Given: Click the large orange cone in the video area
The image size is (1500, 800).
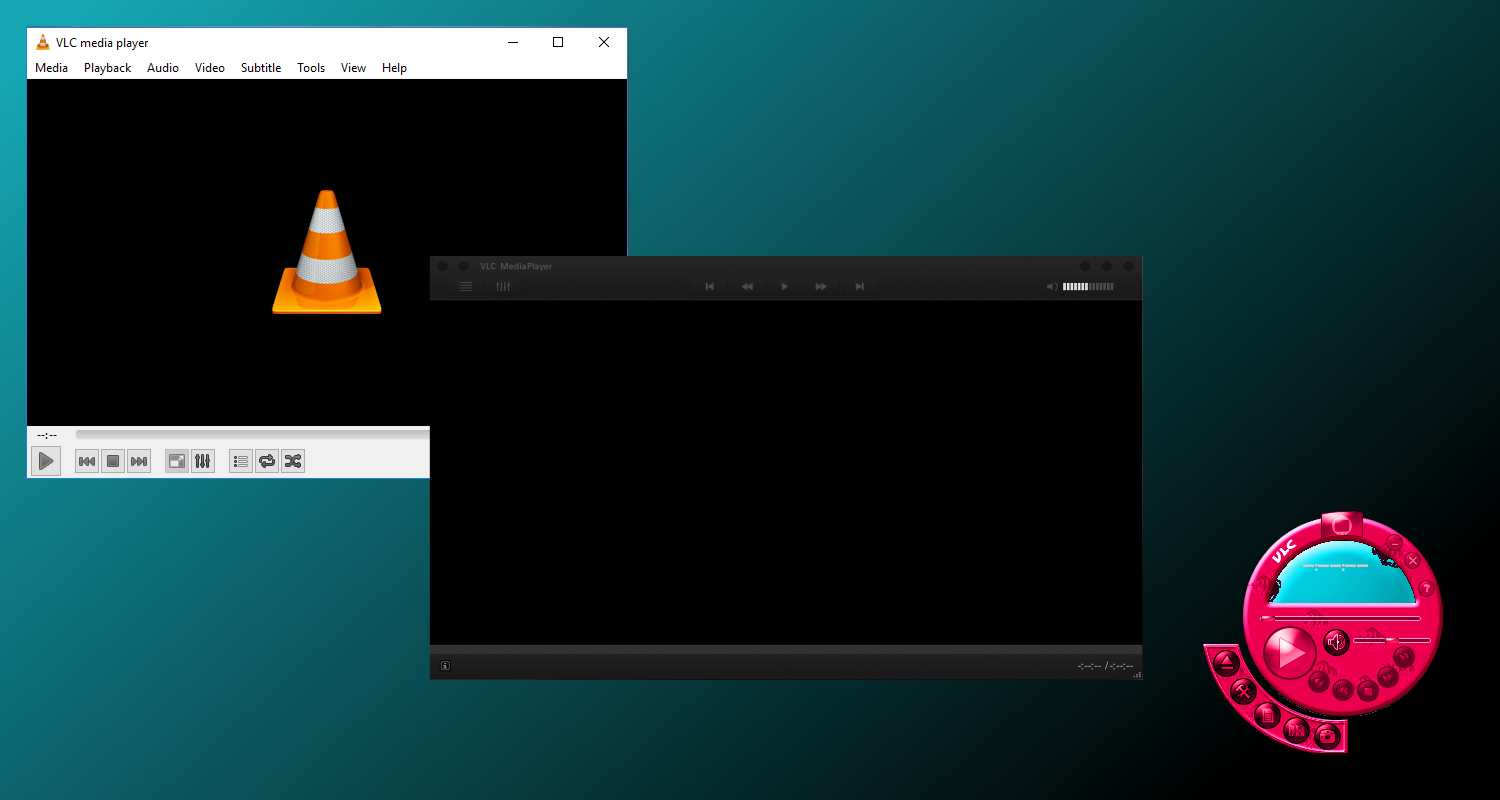Looking at the screenshot, I should [327, 252].
